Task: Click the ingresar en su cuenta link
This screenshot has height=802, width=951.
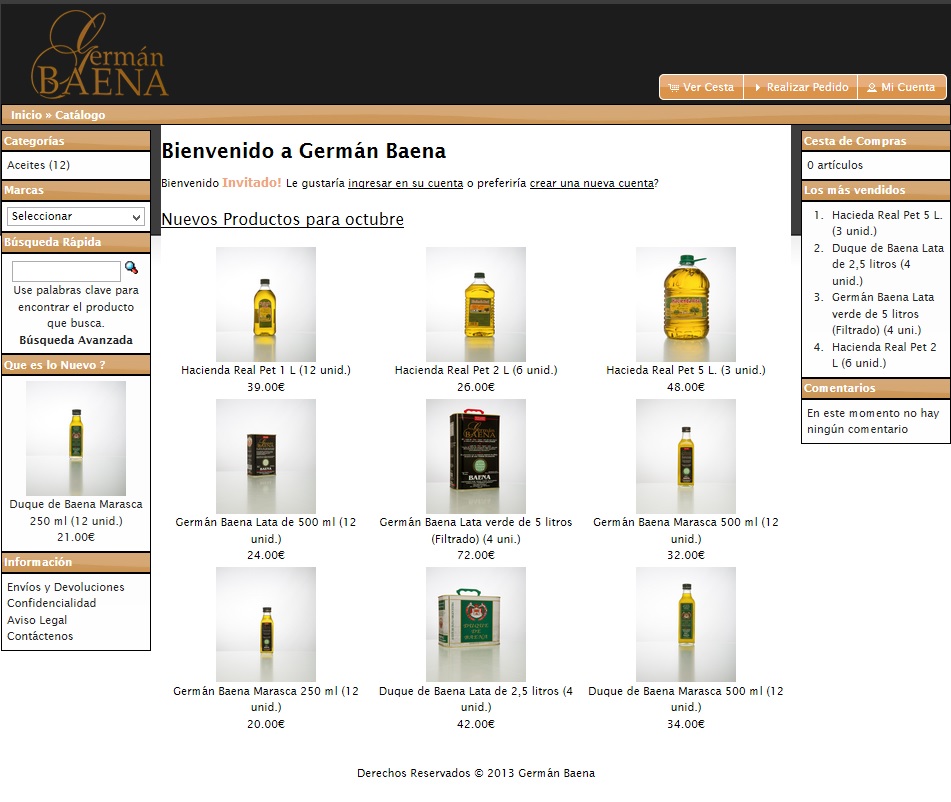Action: pos(405,183)
